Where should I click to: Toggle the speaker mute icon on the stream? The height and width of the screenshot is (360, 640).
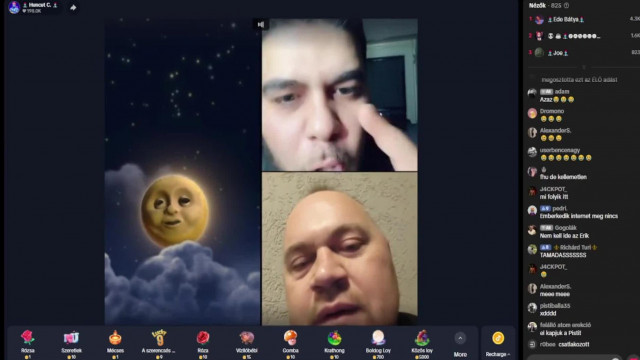[x=260, y=24]
